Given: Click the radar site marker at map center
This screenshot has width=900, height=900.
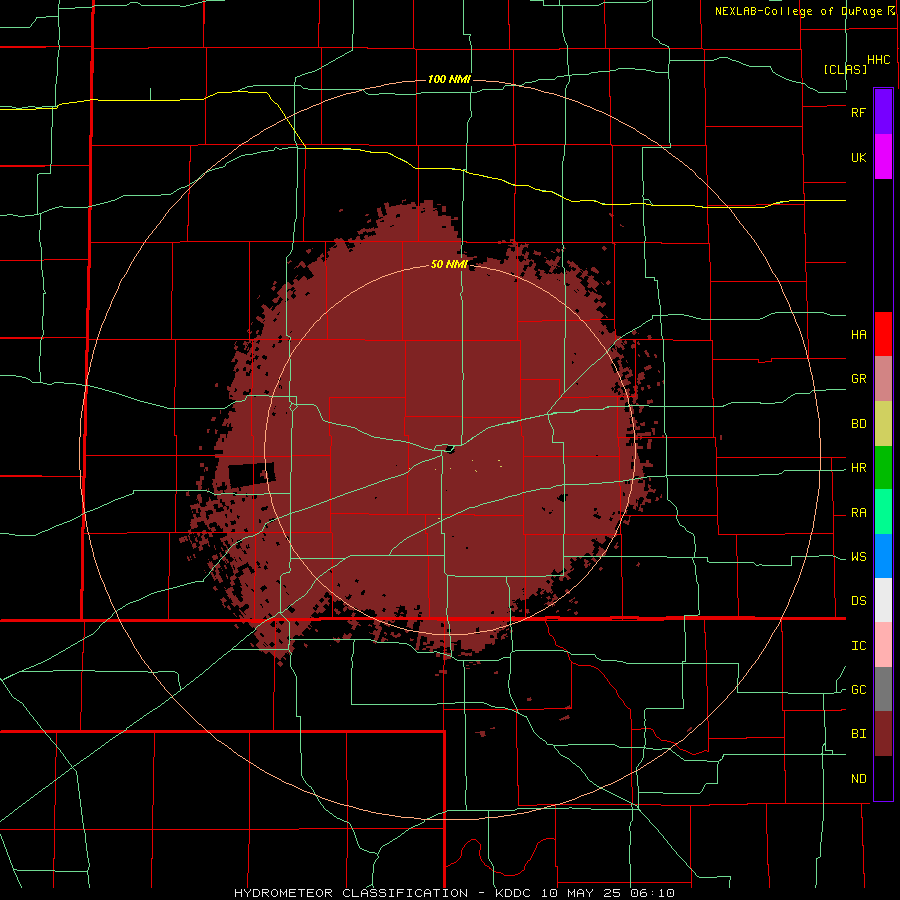Looking at the screenshot, I should 449,449.
